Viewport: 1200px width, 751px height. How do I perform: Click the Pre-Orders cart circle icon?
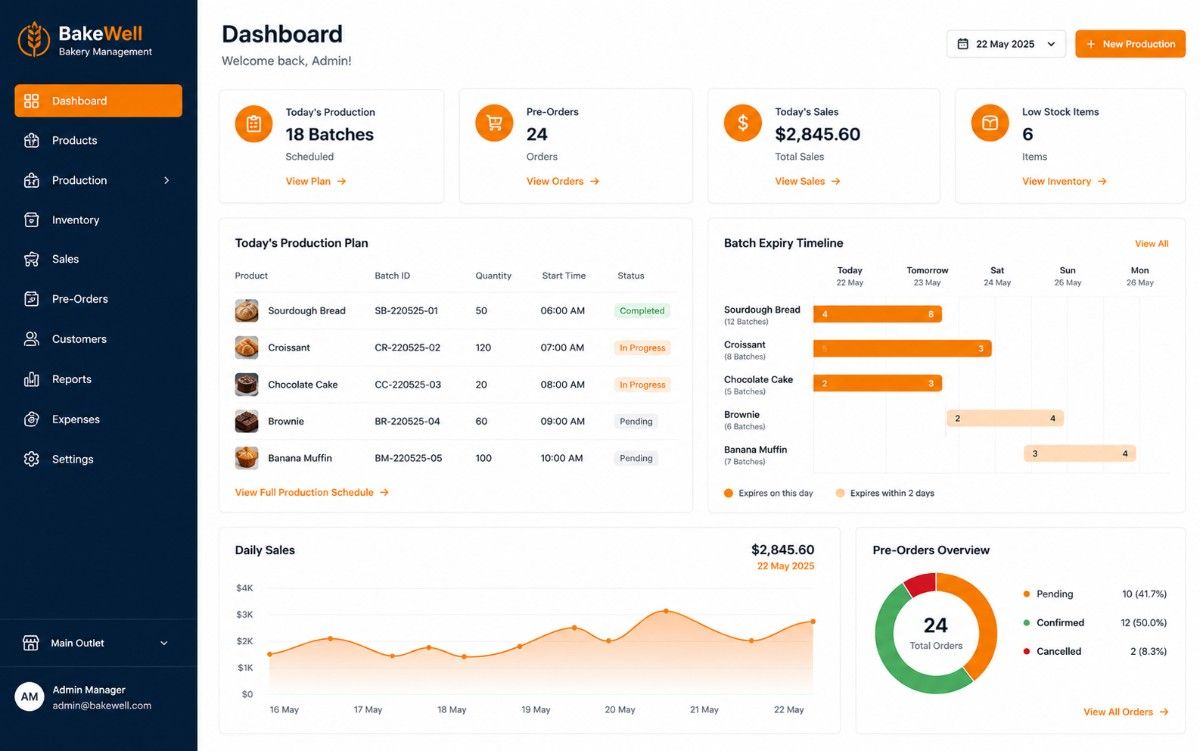pos(494,123)
